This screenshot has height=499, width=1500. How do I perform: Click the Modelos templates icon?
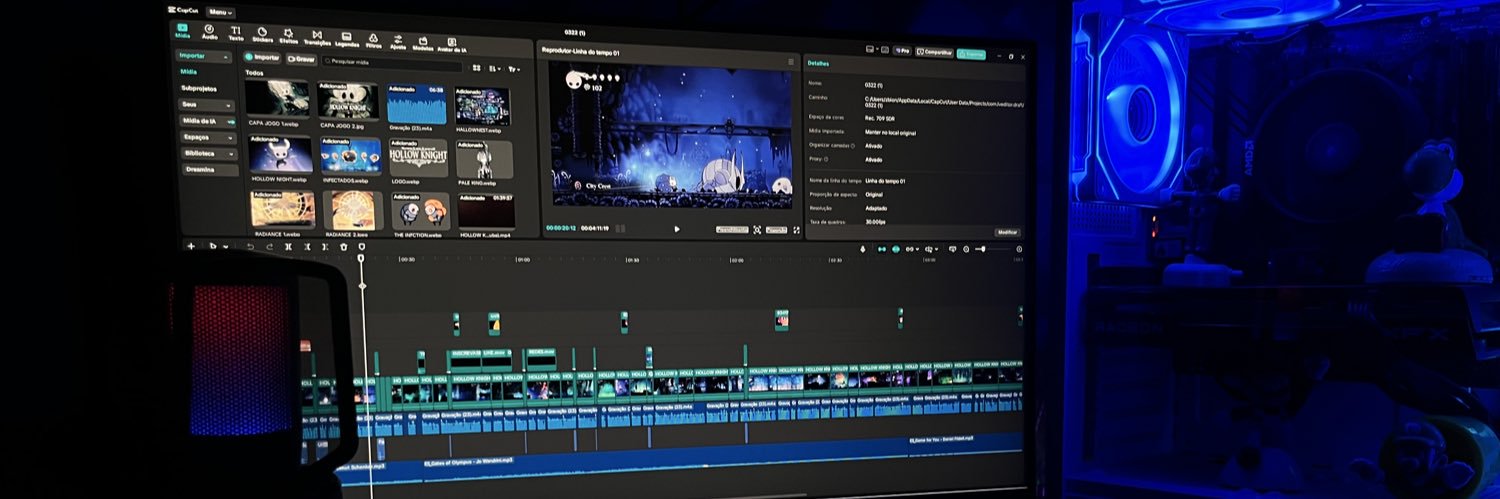click(423, 43)
